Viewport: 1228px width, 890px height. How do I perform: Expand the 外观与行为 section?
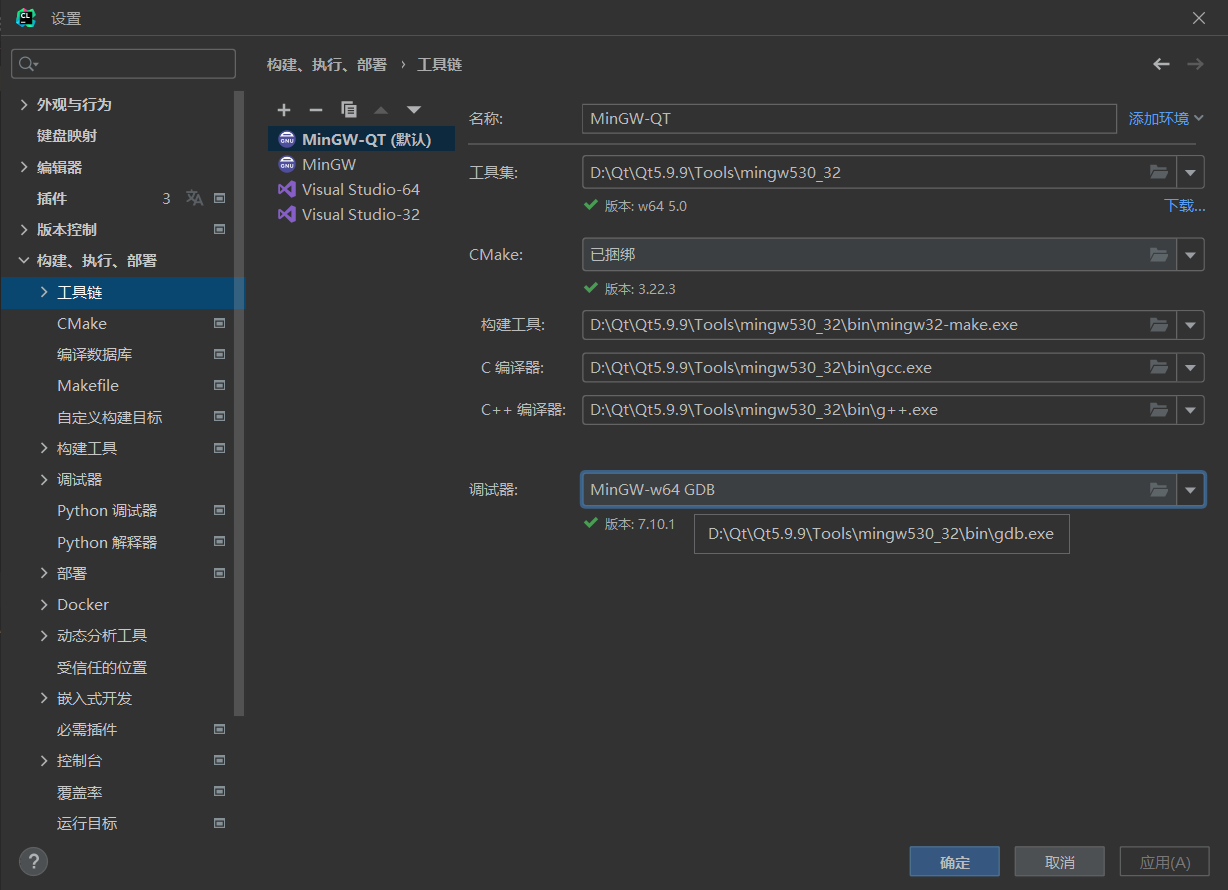(x=24, y=104)
